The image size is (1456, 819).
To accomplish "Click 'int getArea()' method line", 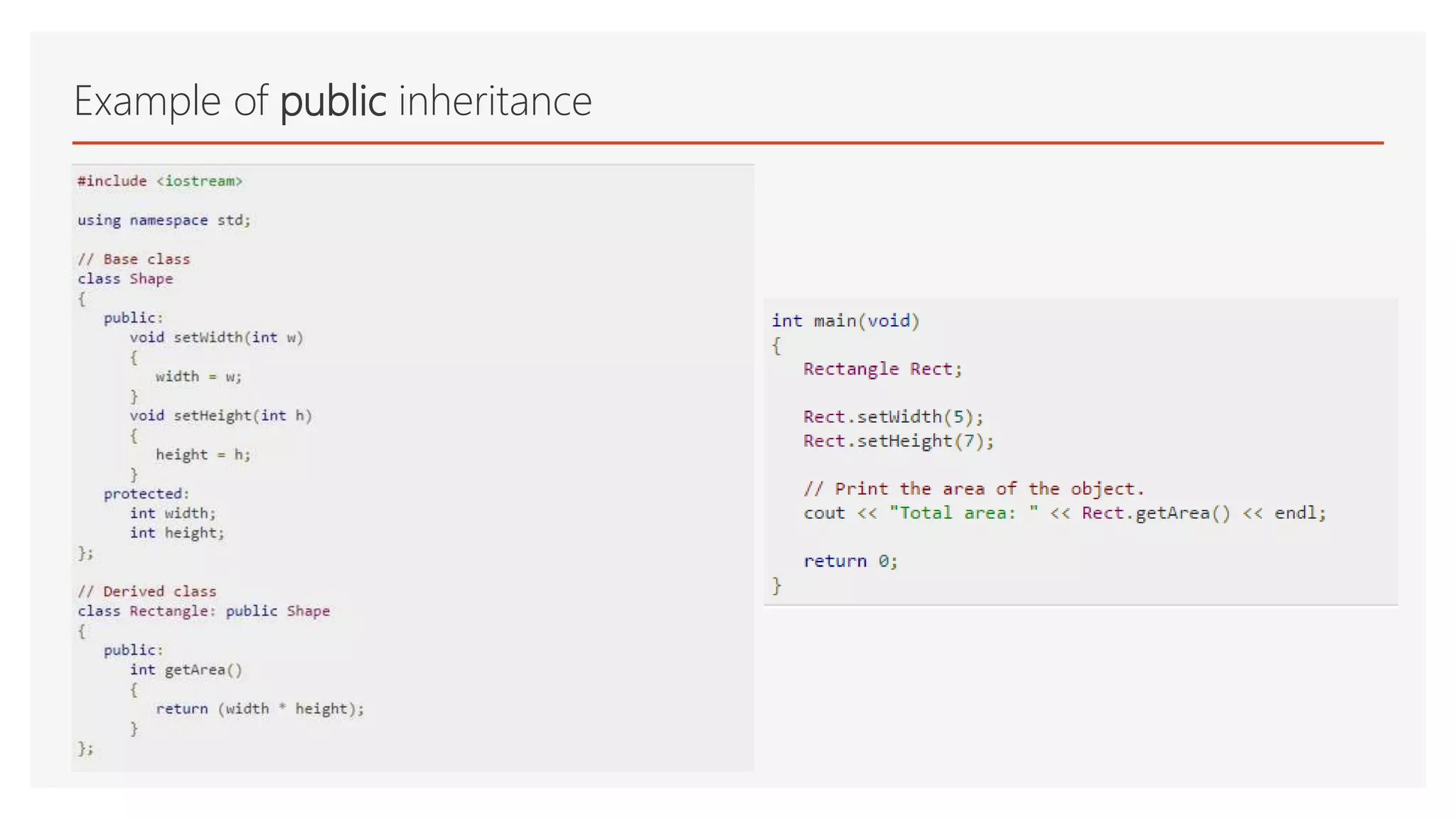I will pos(186,670).
